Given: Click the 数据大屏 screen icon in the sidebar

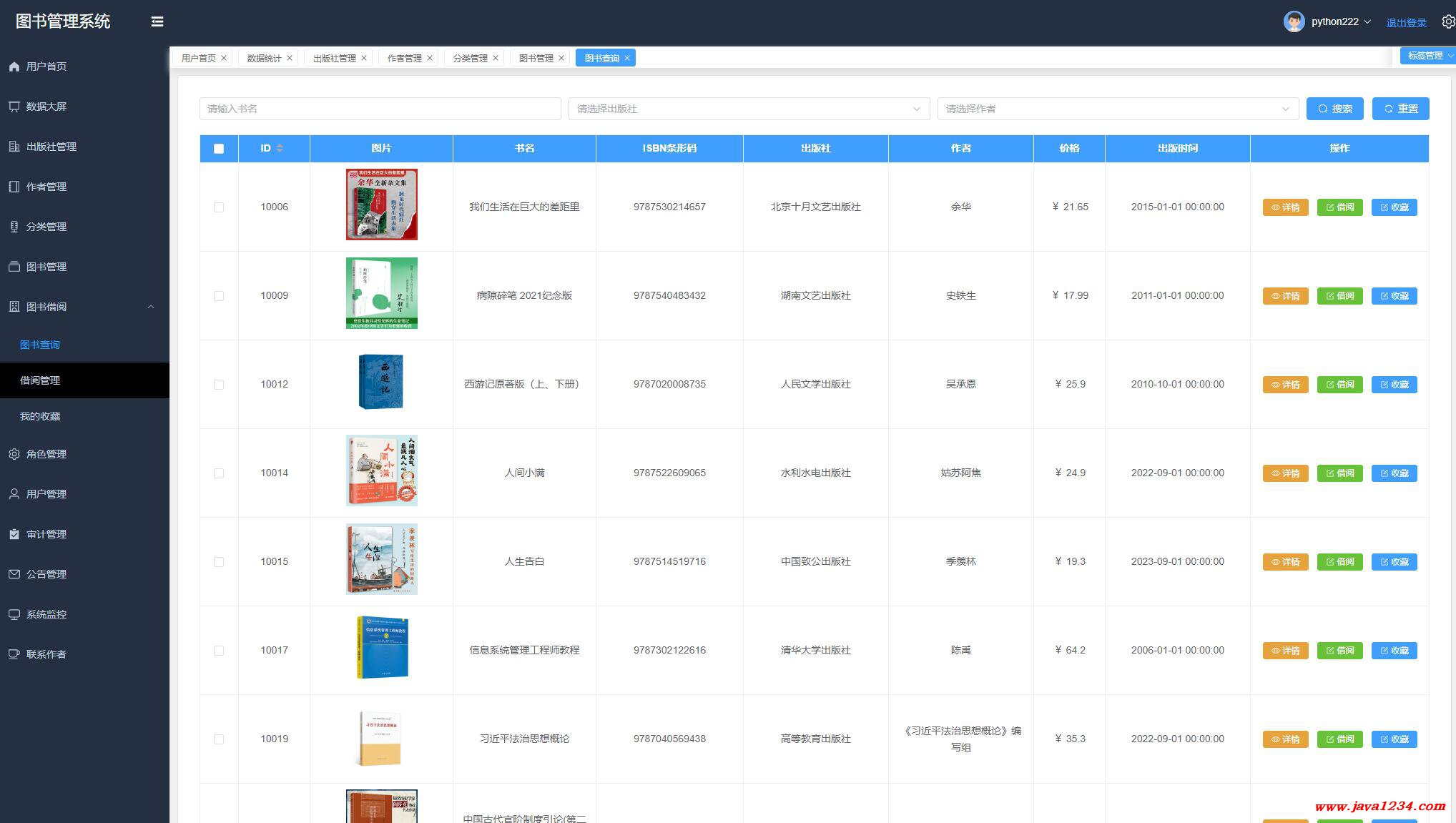Looking at the screenshot, I should click(14, 107).
